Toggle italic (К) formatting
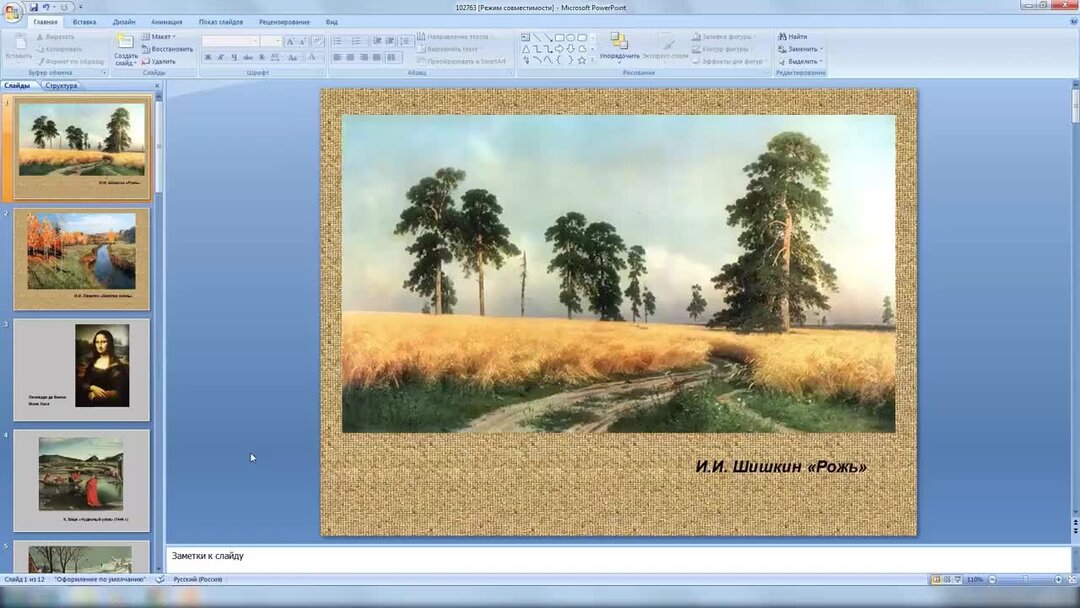 tap(221, 58)
